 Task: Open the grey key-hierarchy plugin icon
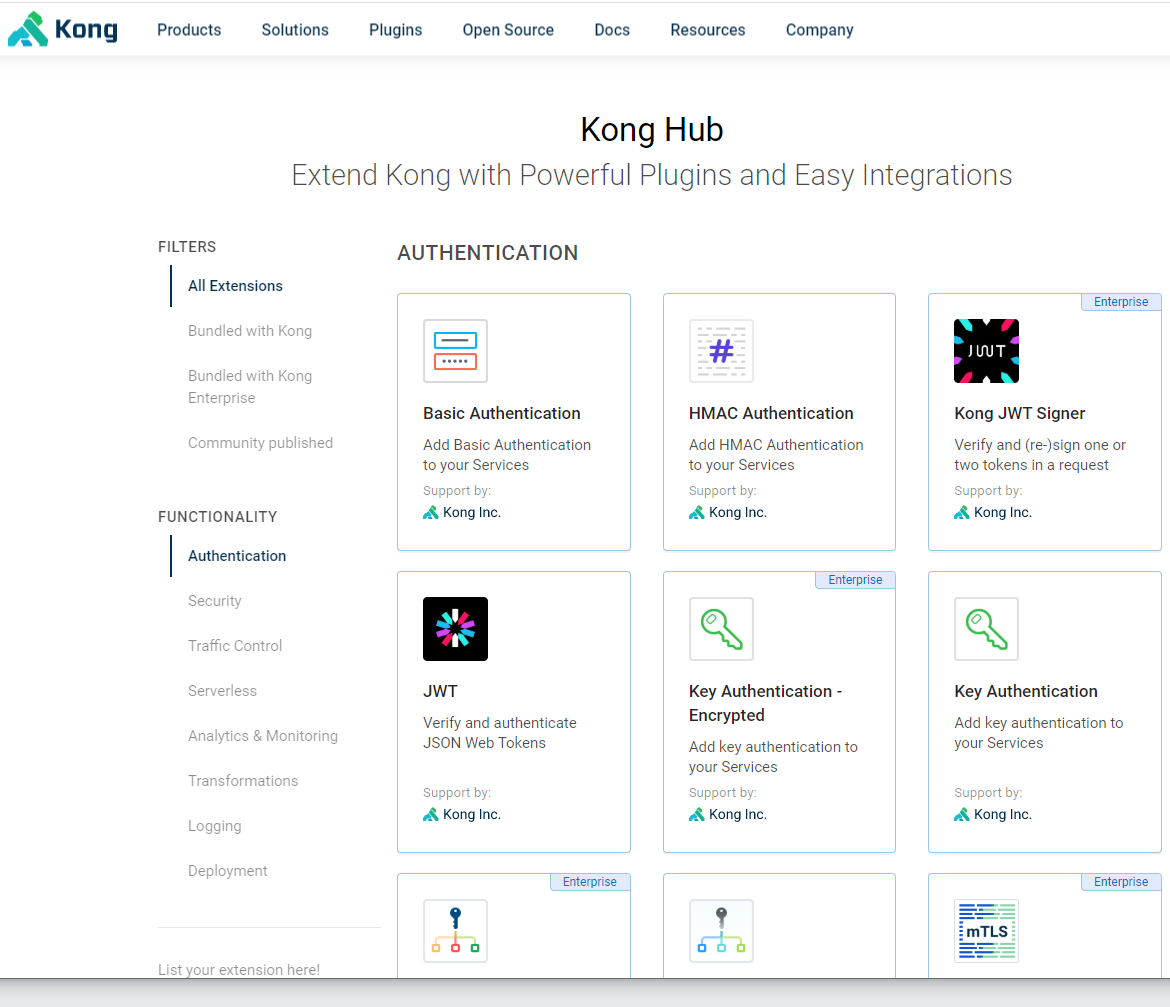pyautogui.click(x=721, y=931)
